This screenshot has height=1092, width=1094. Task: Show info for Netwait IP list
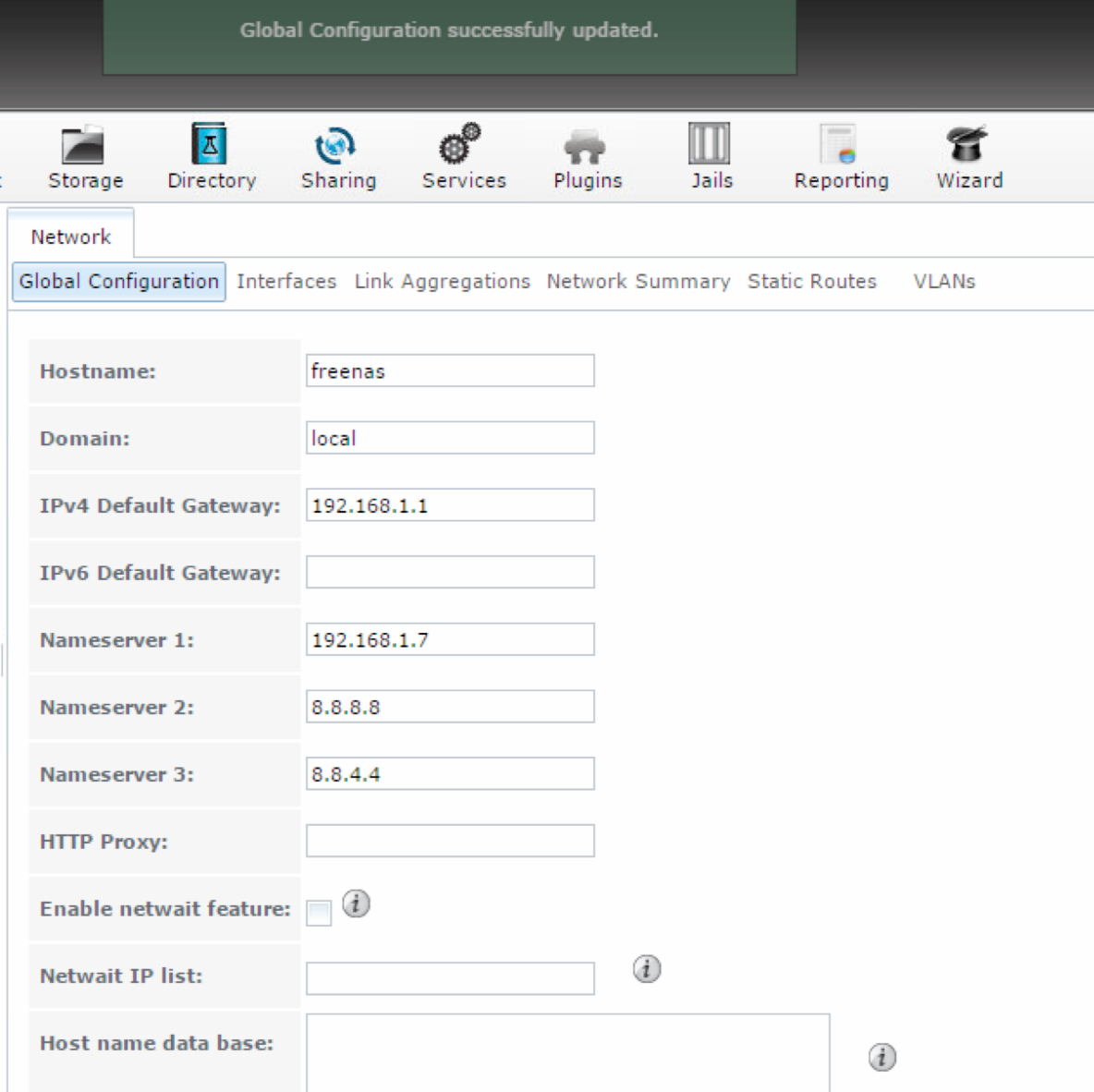tap(647, 968)
